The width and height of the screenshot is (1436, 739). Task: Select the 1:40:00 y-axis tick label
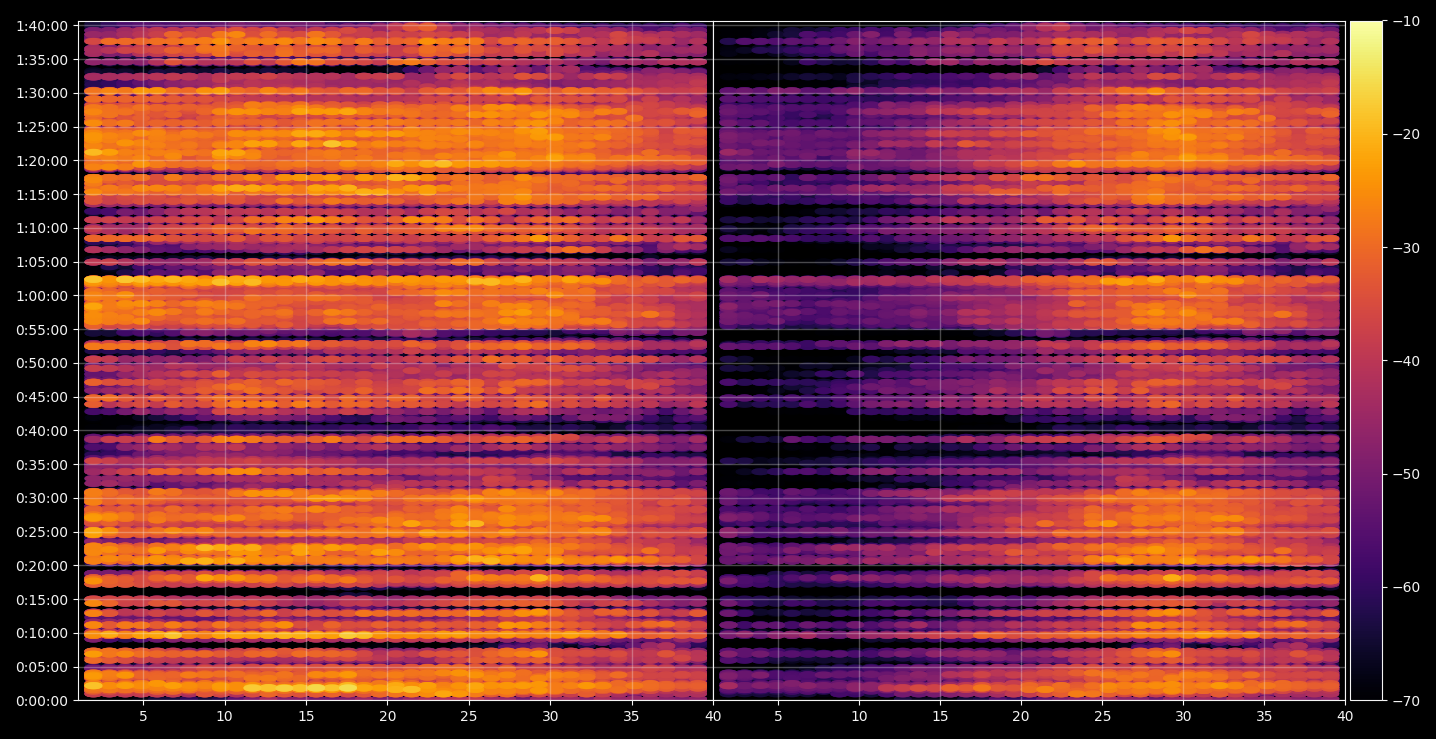coord(43,26)
